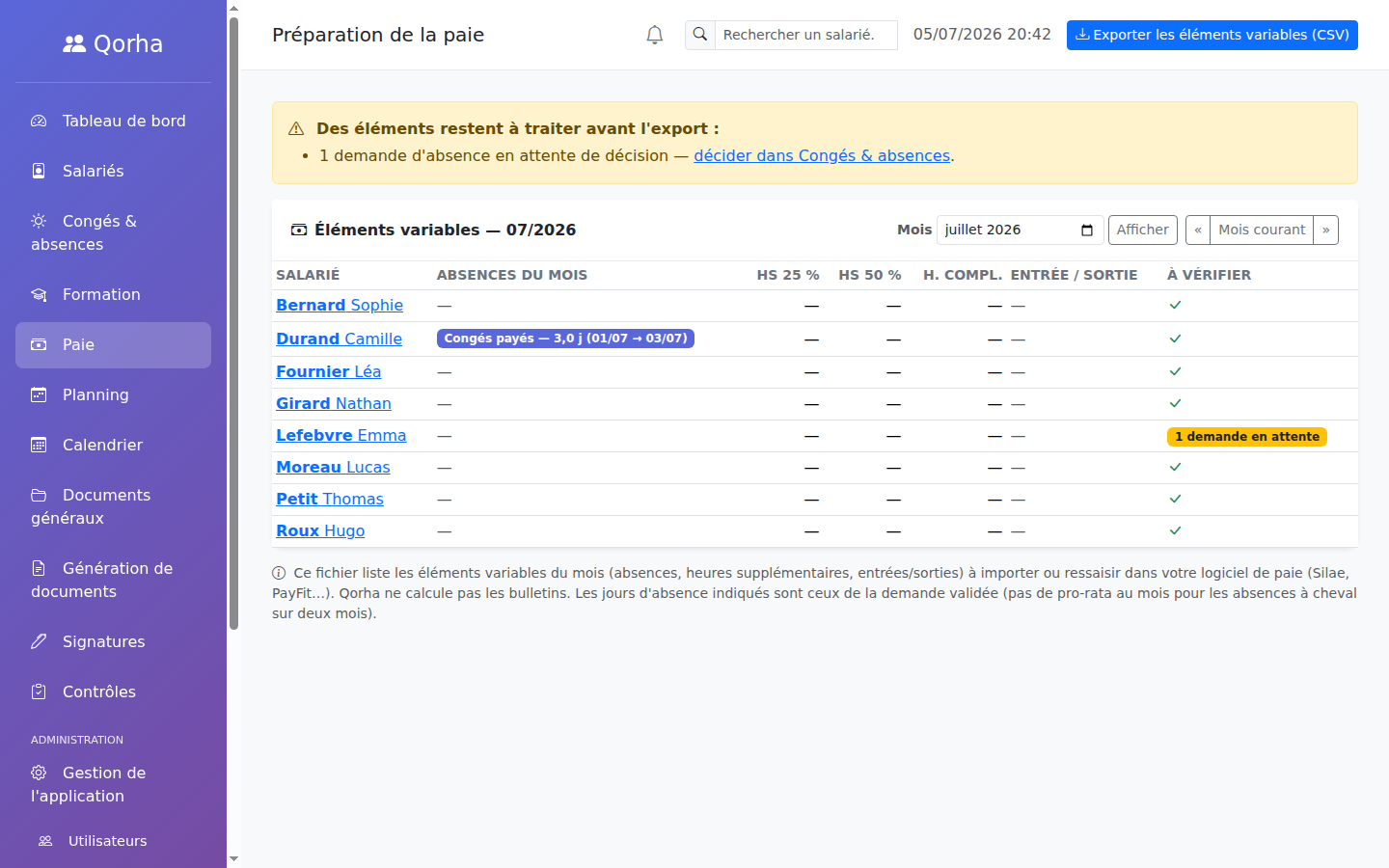This screenshot has width=1389, height=868.
Task: Click the Calendrier grid icon
Action: point(39,445)
